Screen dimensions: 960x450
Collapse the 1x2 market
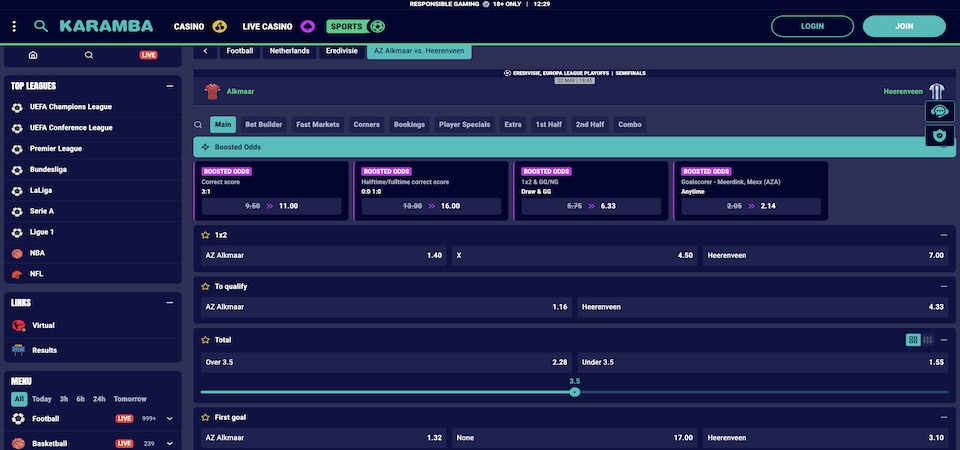point(943,235)
